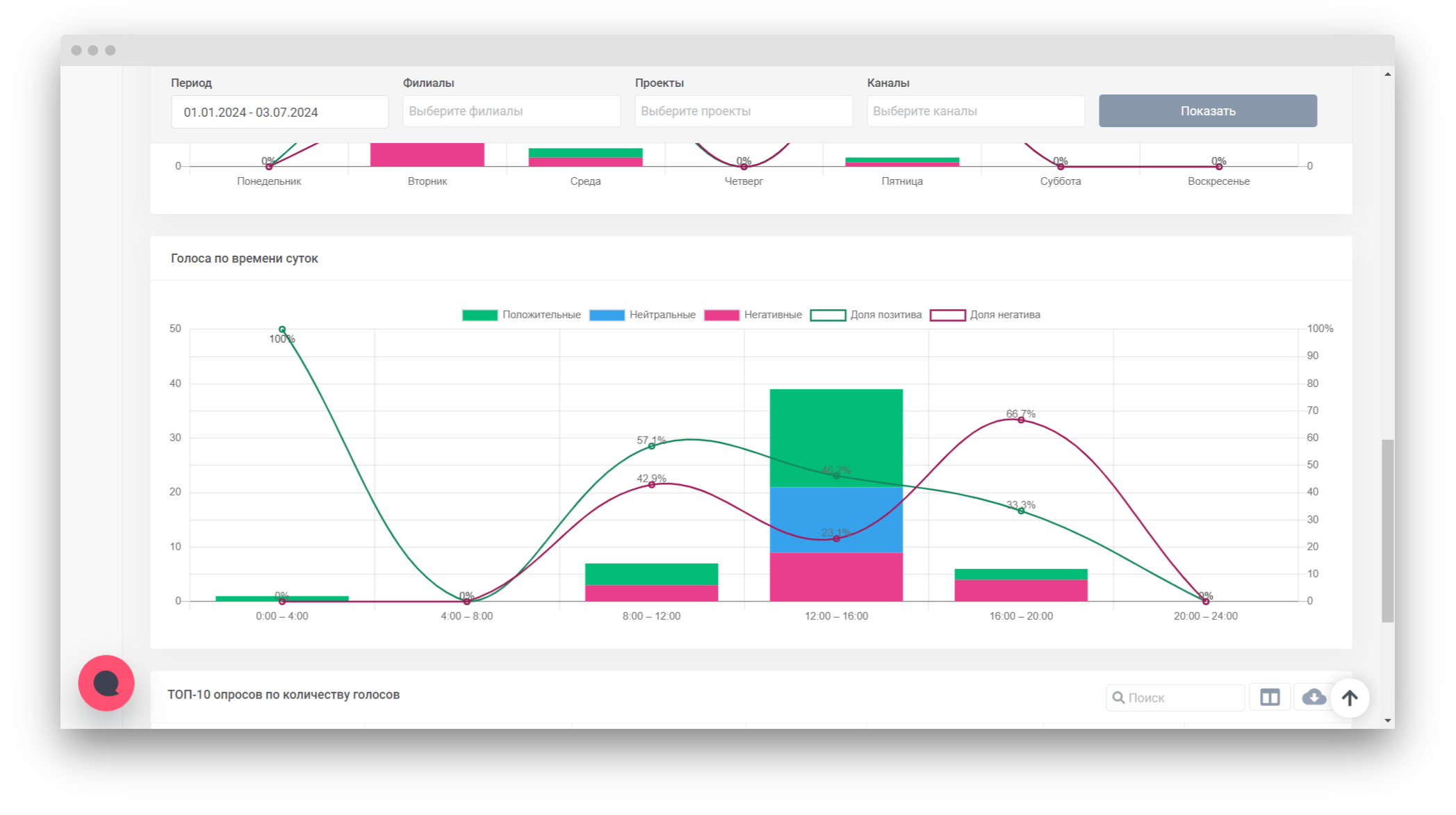This screenshot has height=815, width=1456.
Task: Open the table columns toggle icon
Action: click(1270, 698)
